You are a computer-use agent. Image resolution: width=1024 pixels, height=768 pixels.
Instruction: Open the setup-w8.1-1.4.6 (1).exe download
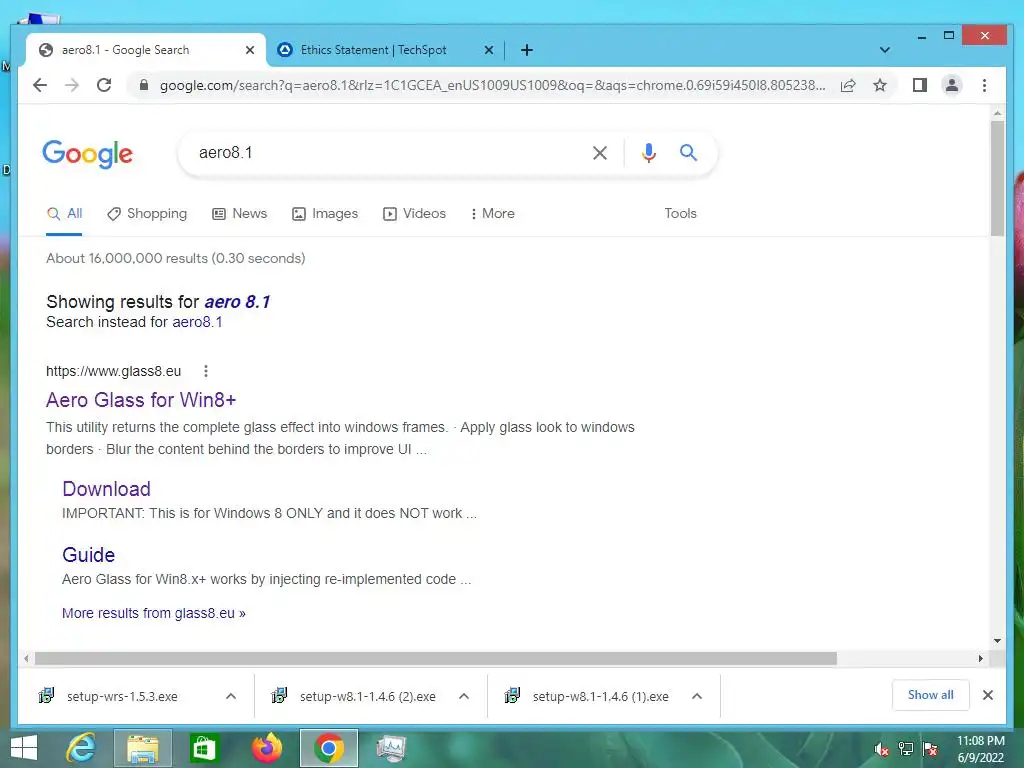(x=601, y=696)
